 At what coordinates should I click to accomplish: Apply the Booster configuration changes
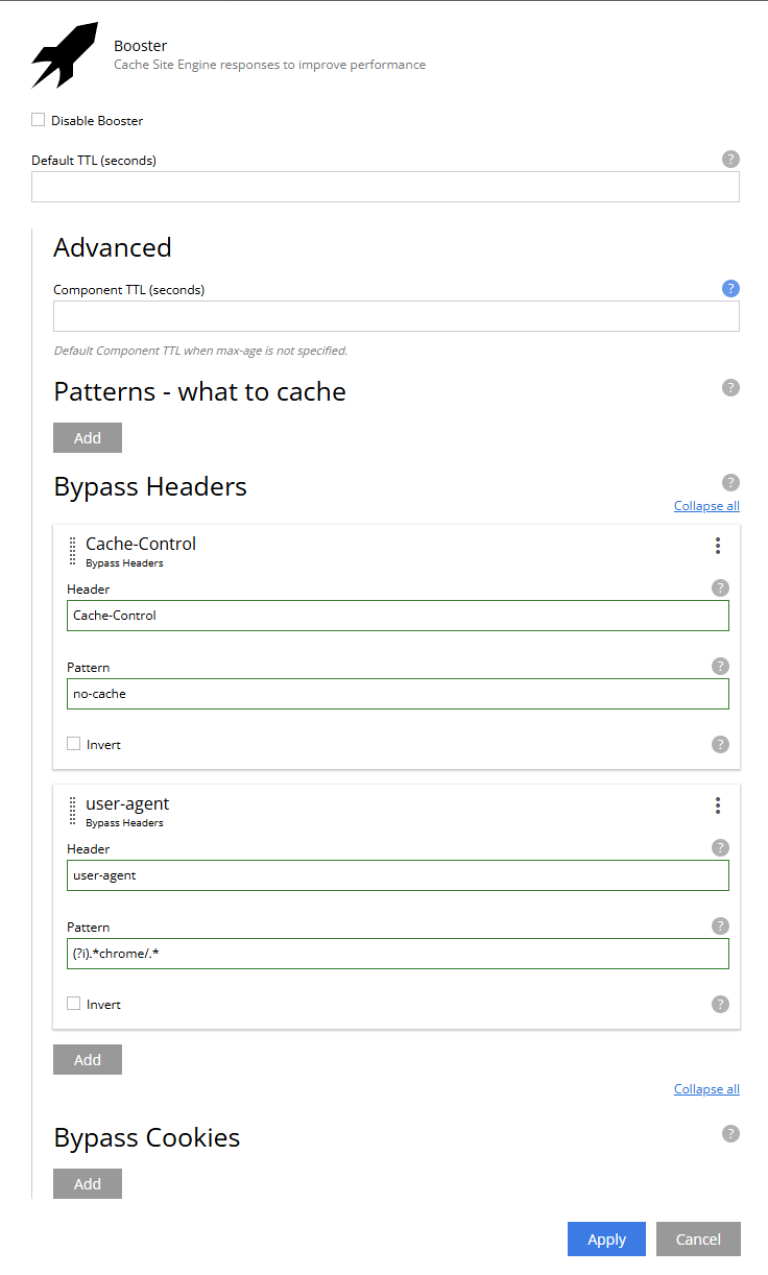[606, 1238]
